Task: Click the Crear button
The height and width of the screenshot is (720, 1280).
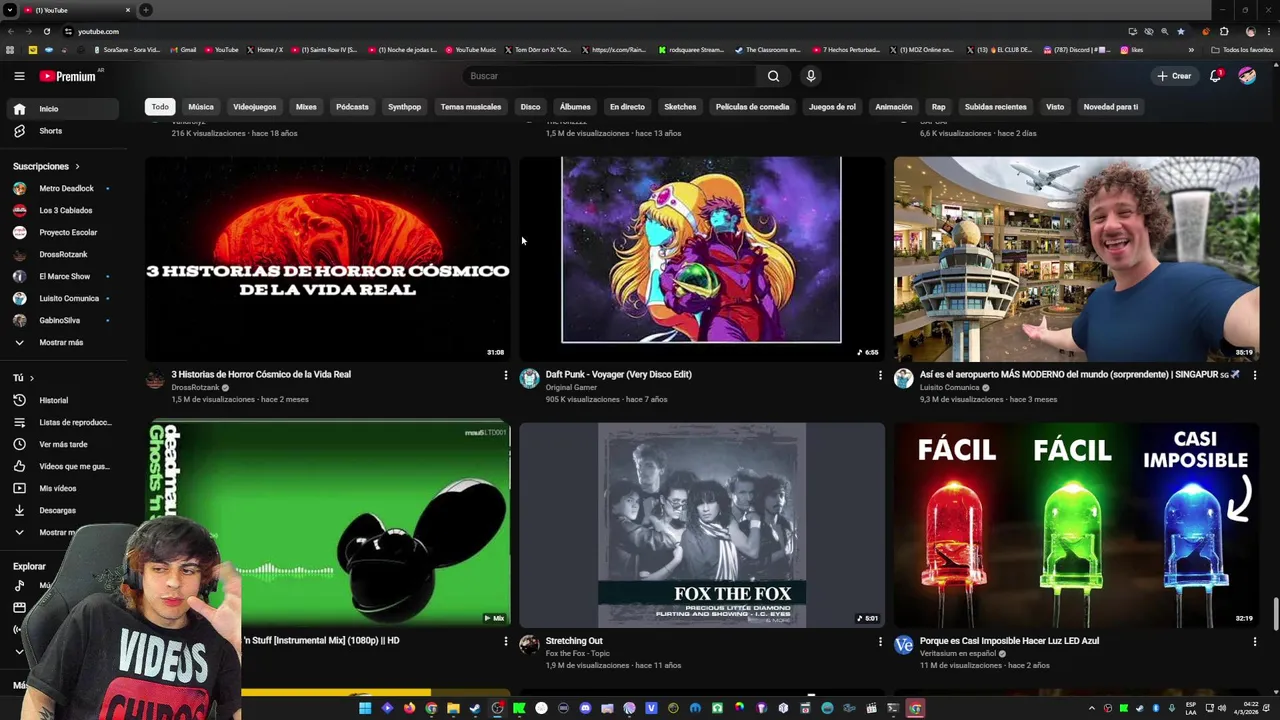Action: pos(1174,76)
